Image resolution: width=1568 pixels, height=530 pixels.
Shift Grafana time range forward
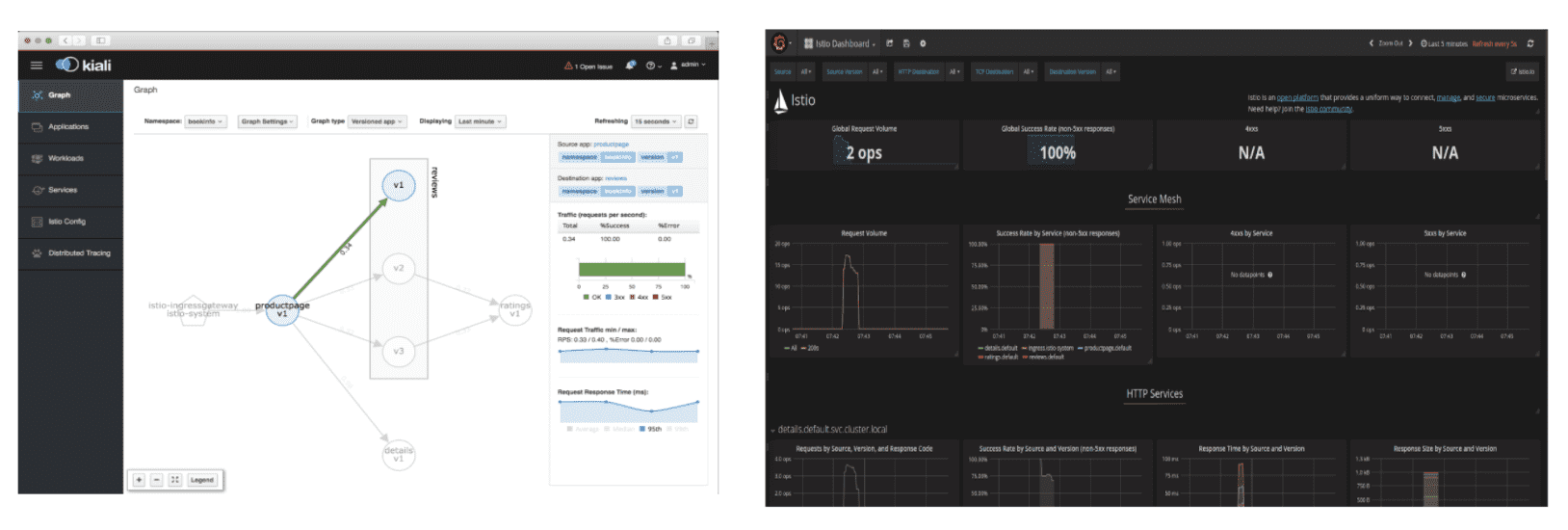pos(1410,43)
